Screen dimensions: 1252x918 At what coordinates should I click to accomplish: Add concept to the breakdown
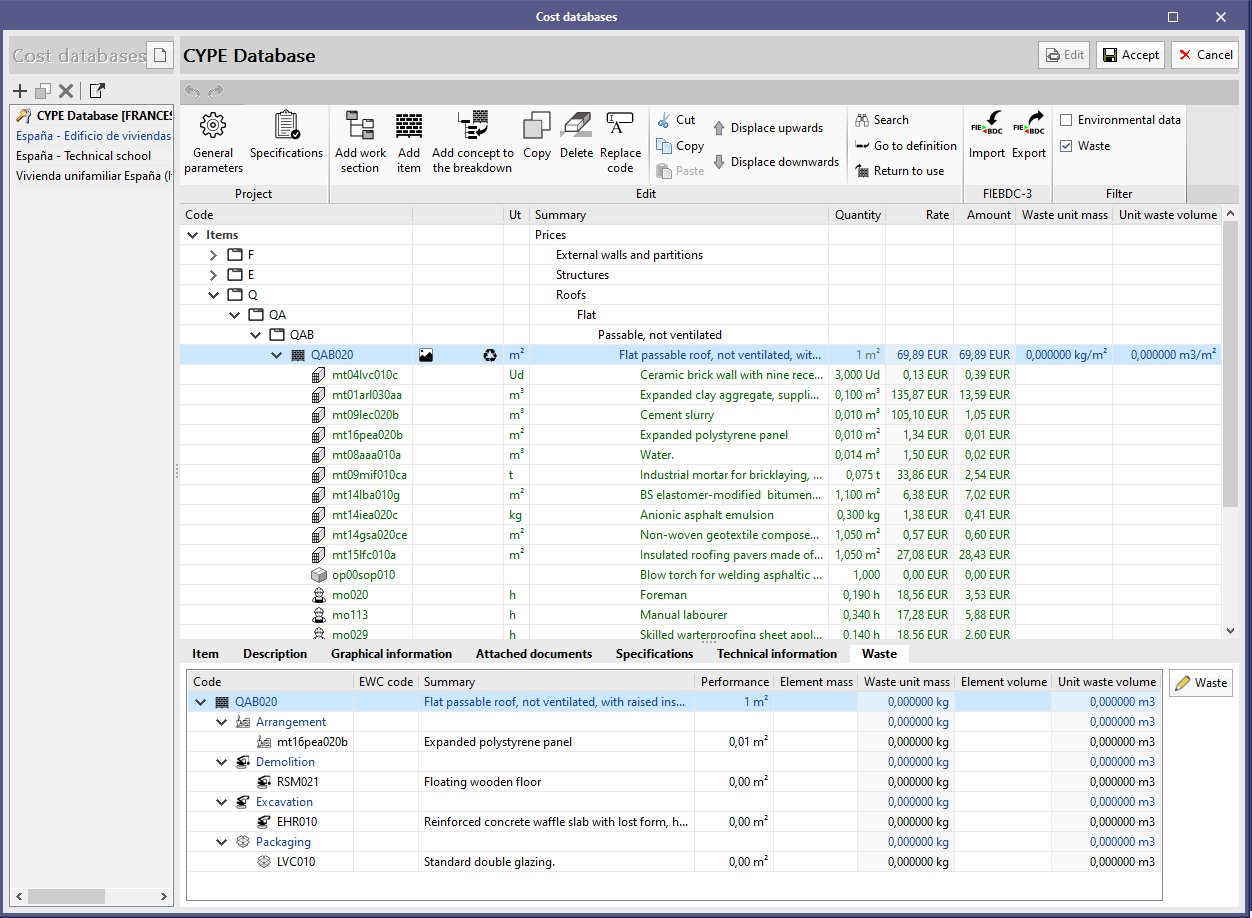coord(473,142)
